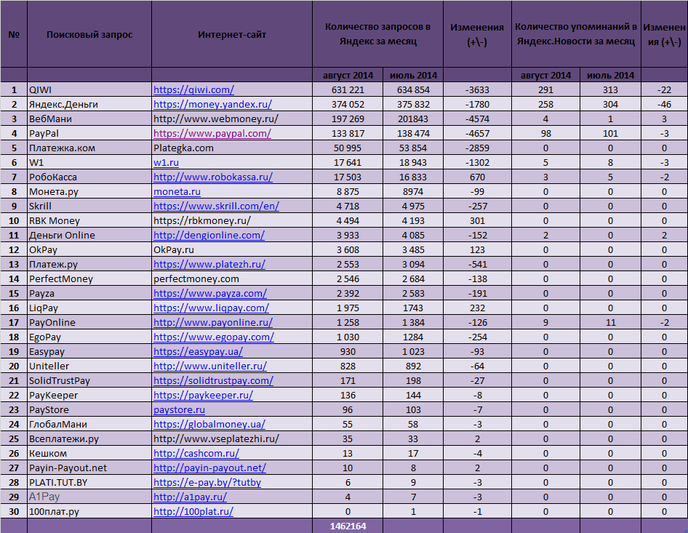
Task: Open https://www.skrill.com/en/ link
Action: coord(216,206)
